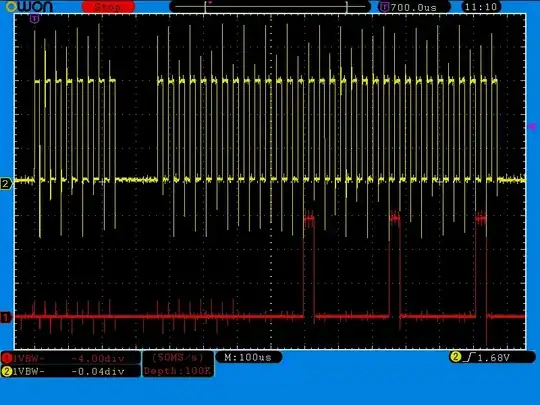Click the purple T marker above the graticule
The width and height of the screenshot is (540, 405).
34,19
